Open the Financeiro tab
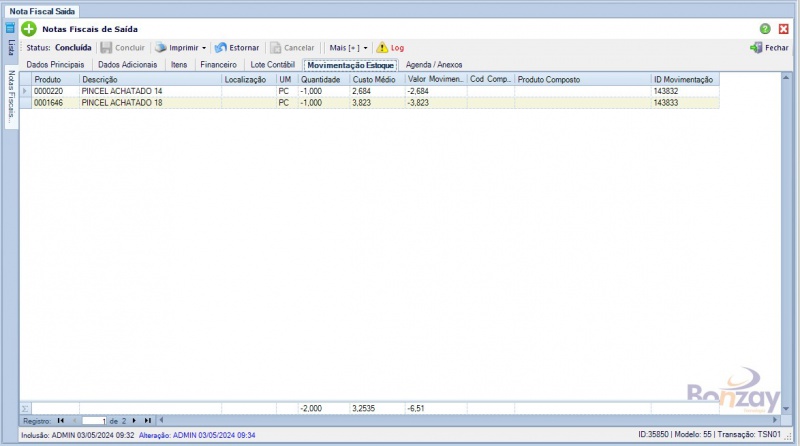 tap(218, 64)
